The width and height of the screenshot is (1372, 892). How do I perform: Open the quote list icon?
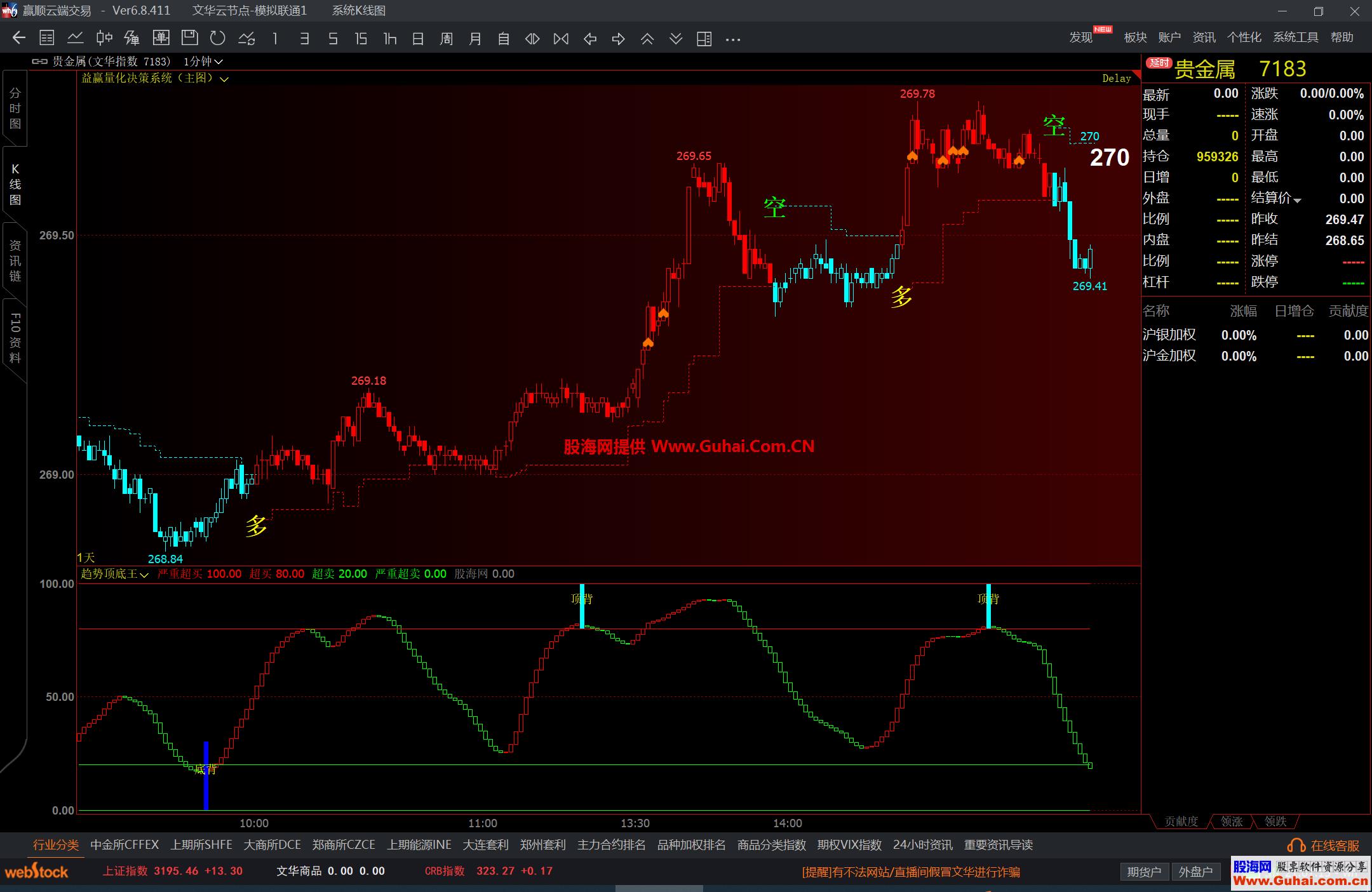pyautogui.click(x=47, y=39)
